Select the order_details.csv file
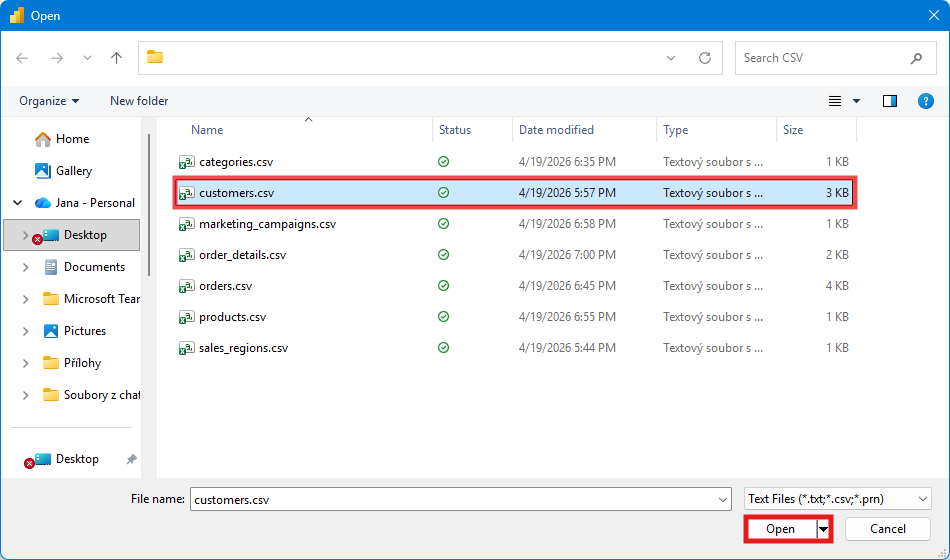Viewport: 950px width, 560px height. 514,255
